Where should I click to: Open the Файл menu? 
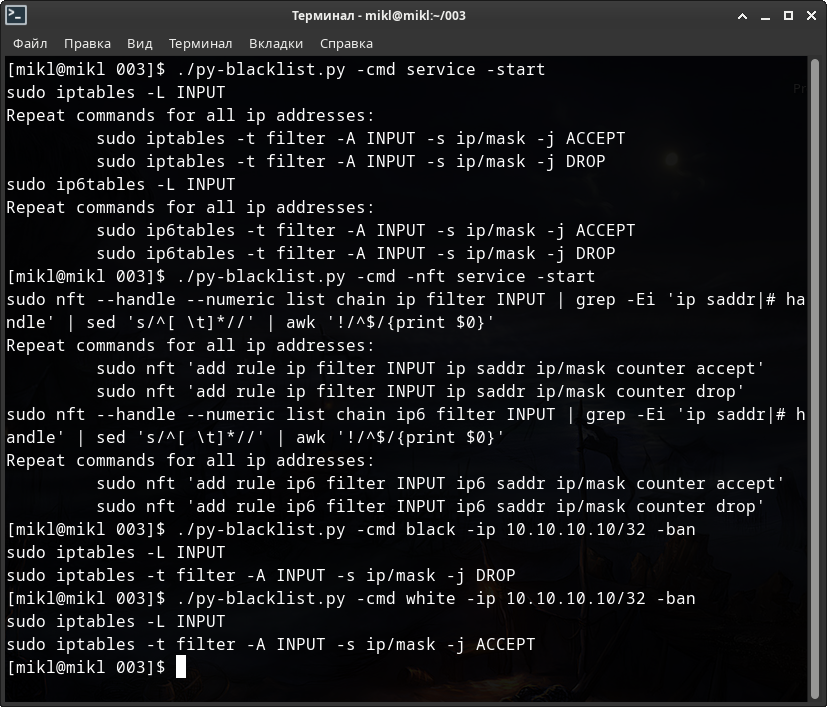[x=30, y=43]
